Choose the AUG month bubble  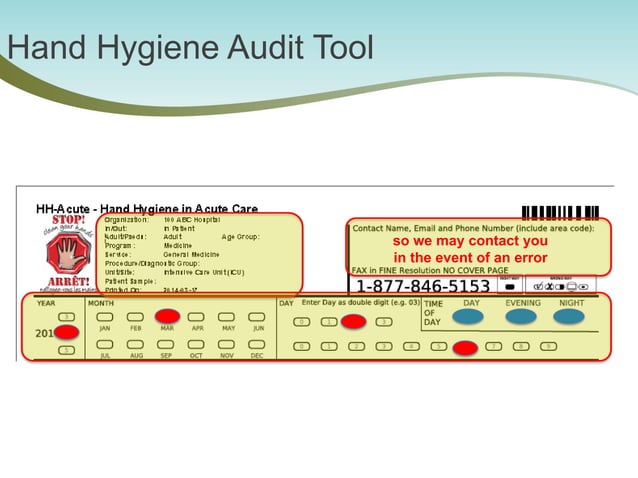(x=135, y=345)
